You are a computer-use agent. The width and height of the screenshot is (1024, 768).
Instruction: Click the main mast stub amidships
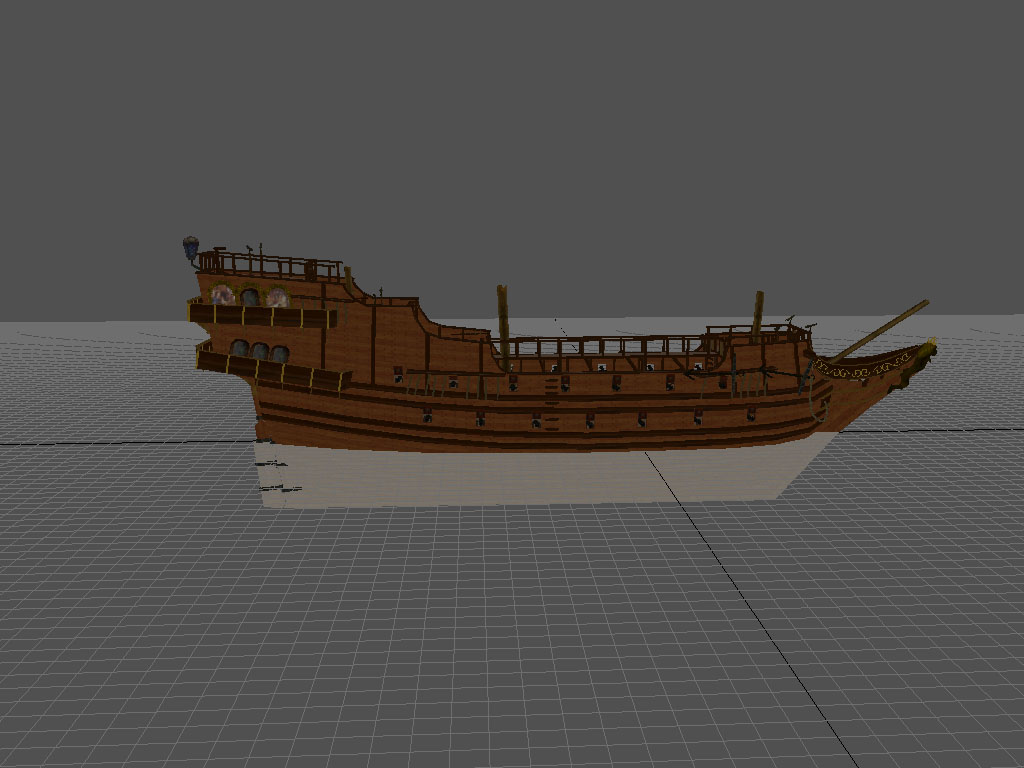pos(503,328)
